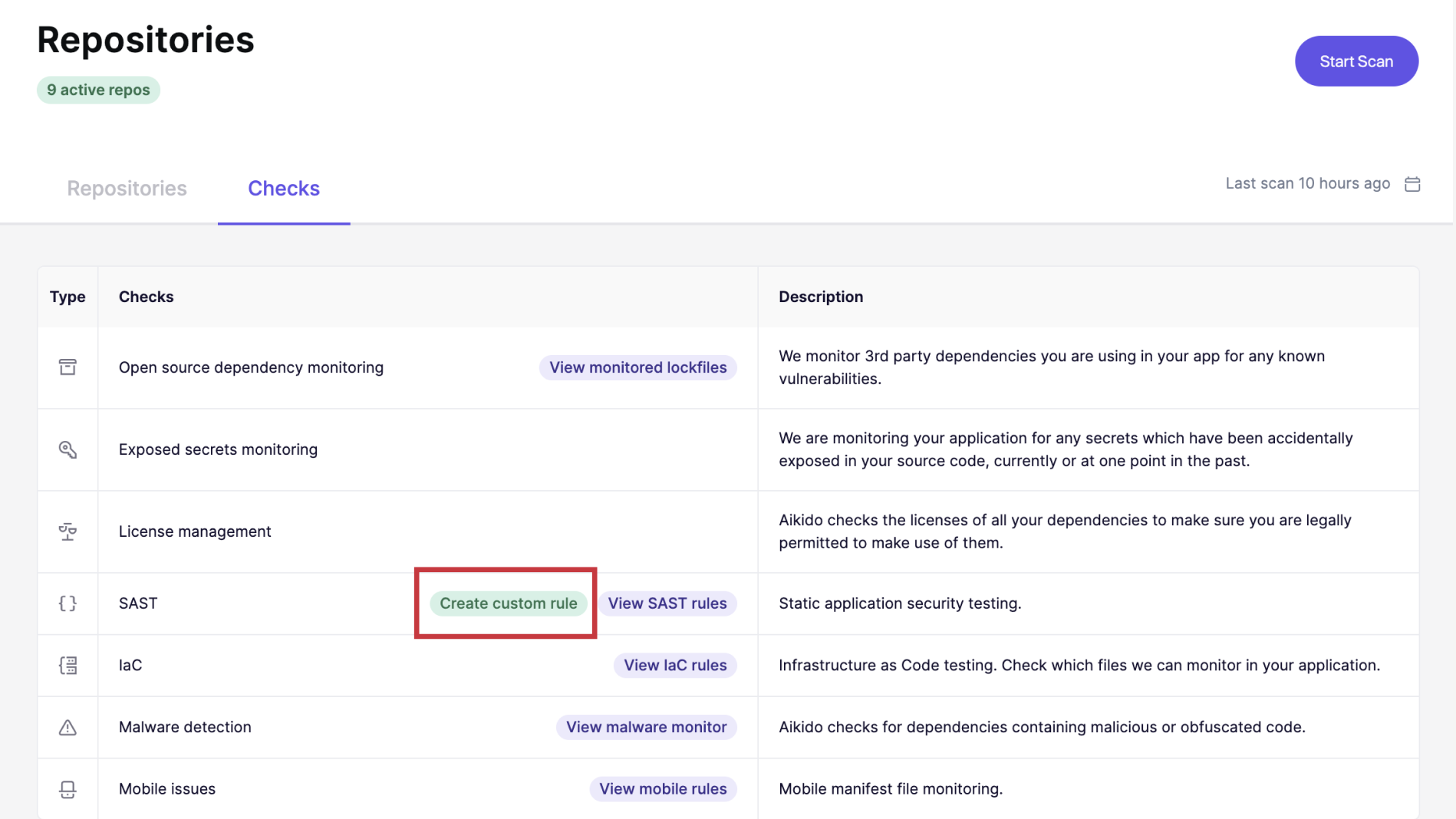The height and width of the screenshot is (819, 1456).
Task: Click the Exposed secrets key icon
Action: (68, 449)
